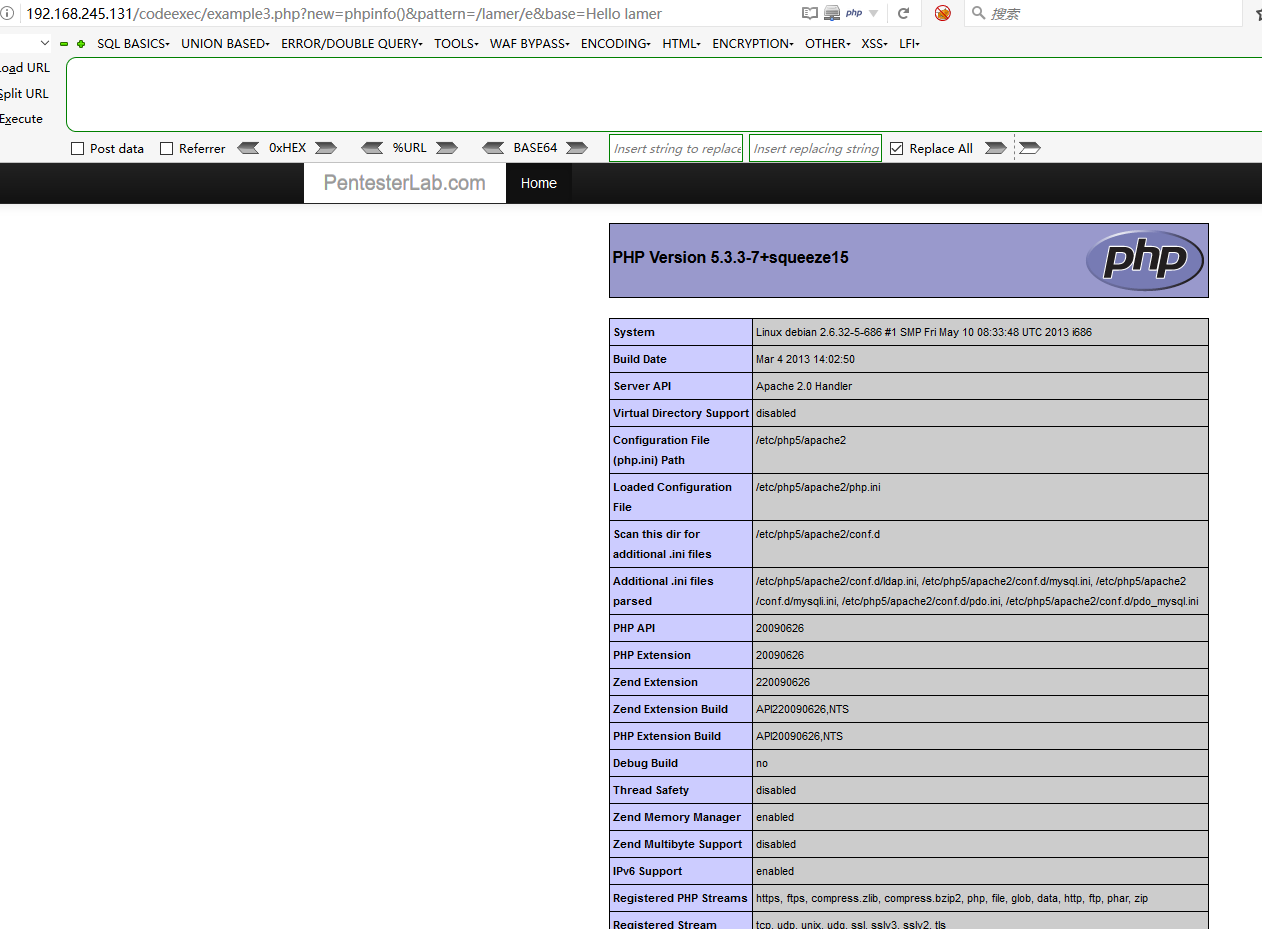Enable the Referrer checkbox
The height and width of the screenshot is (929, 1262).
(x=167, y=149)
